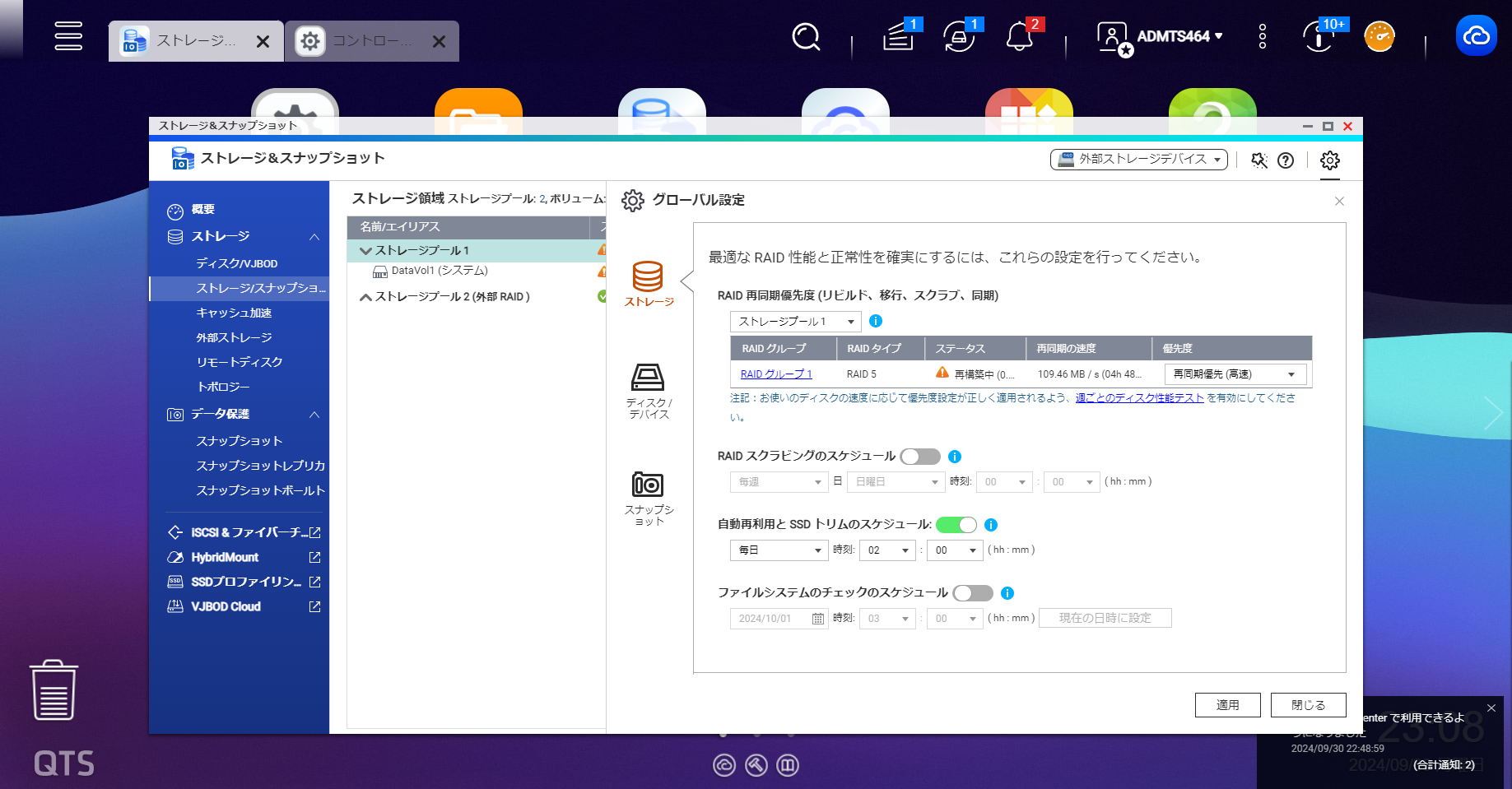Open help question mark icon in Storage header
The image size is (1512, 789).
(x=1286, y=160)
